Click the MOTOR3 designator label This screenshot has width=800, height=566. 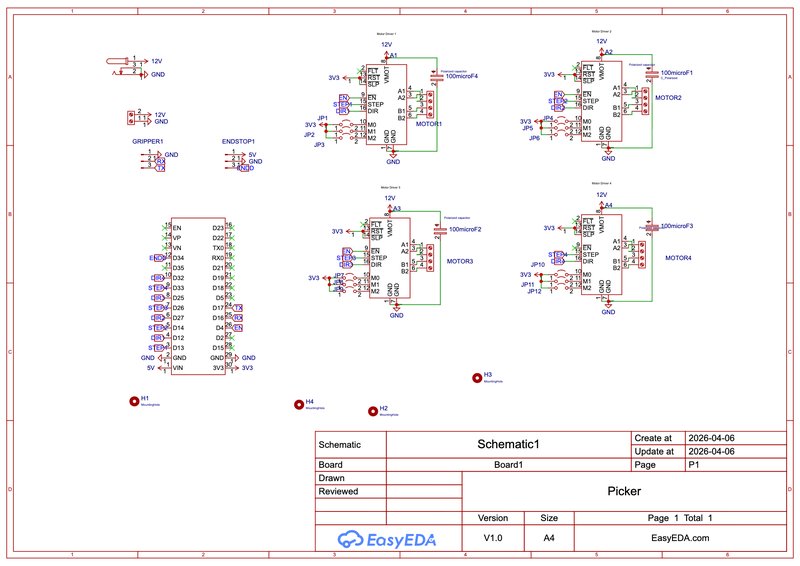coord(460,261)
